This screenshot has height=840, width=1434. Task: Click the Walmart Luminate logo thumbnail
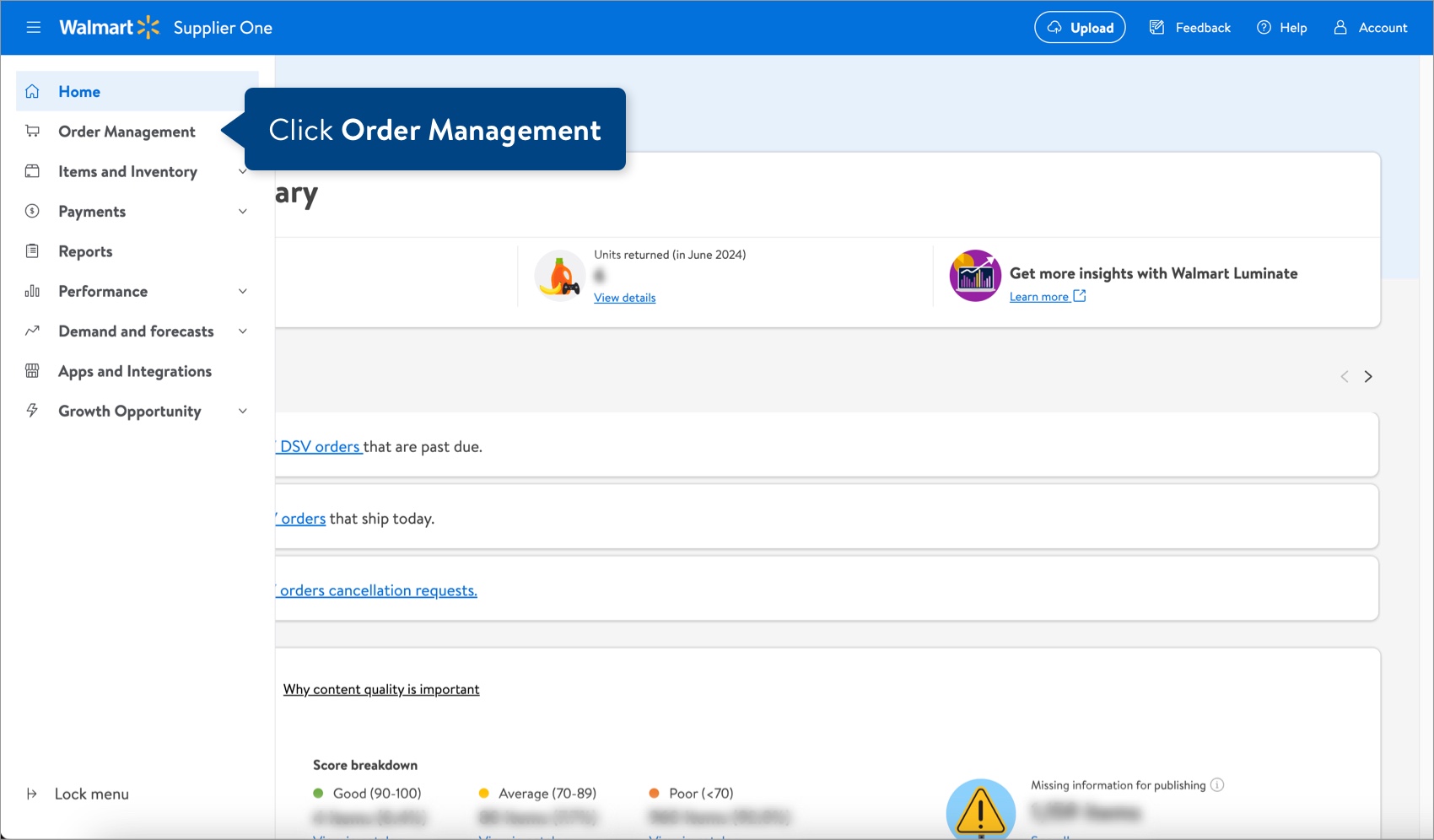[x=974, y=275]
